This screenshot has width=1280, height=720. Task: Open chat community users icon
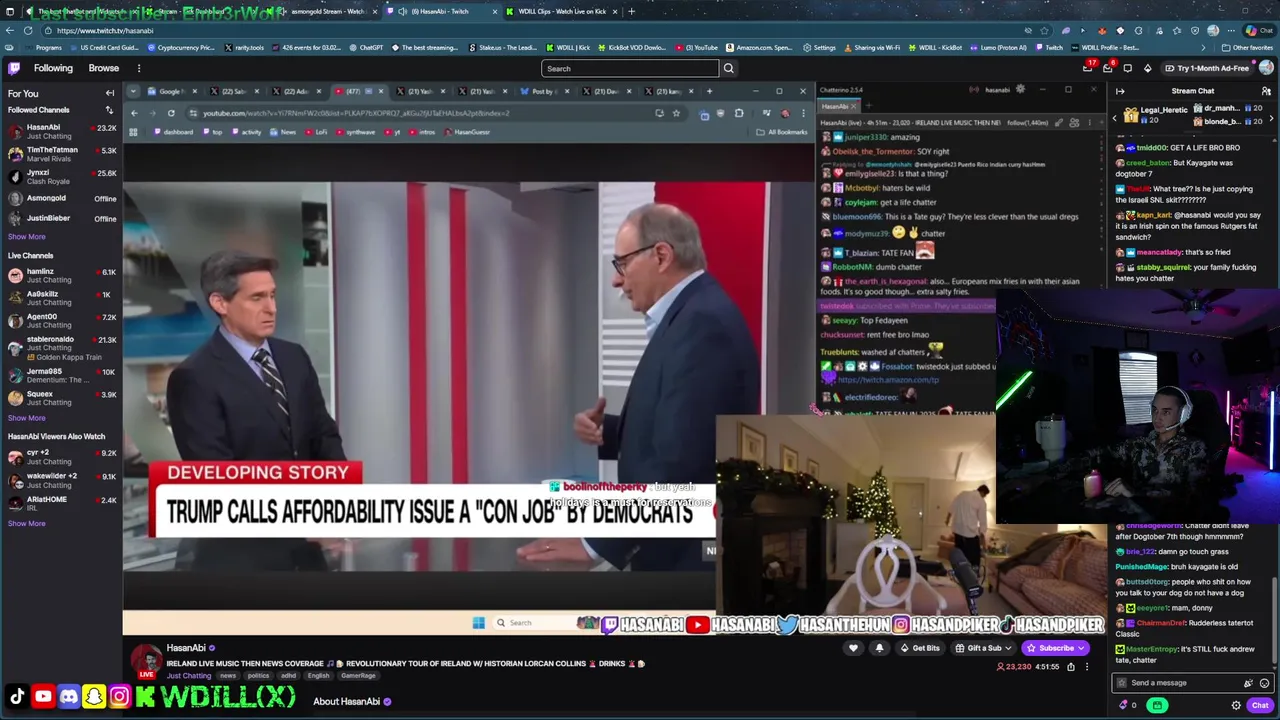point(1266,91)
